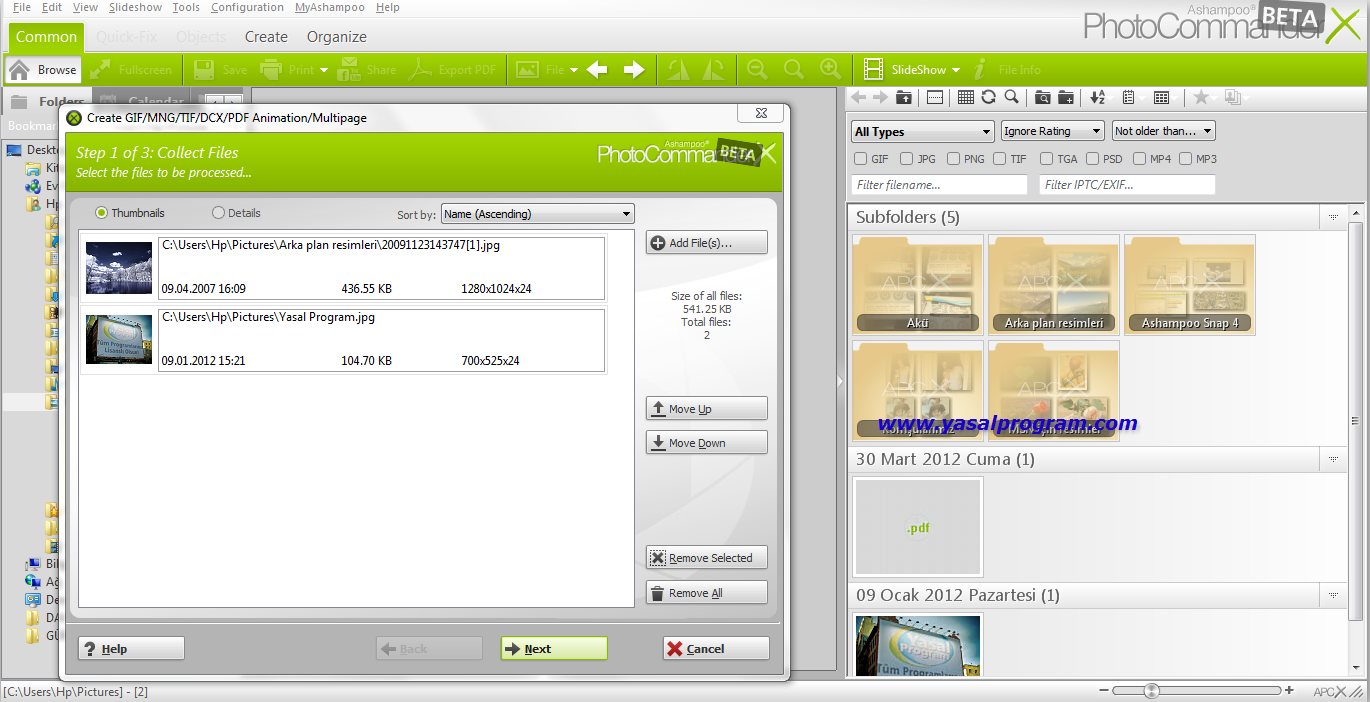
Task: Switch to the Organize tab
Action: [x=336, y=37]
